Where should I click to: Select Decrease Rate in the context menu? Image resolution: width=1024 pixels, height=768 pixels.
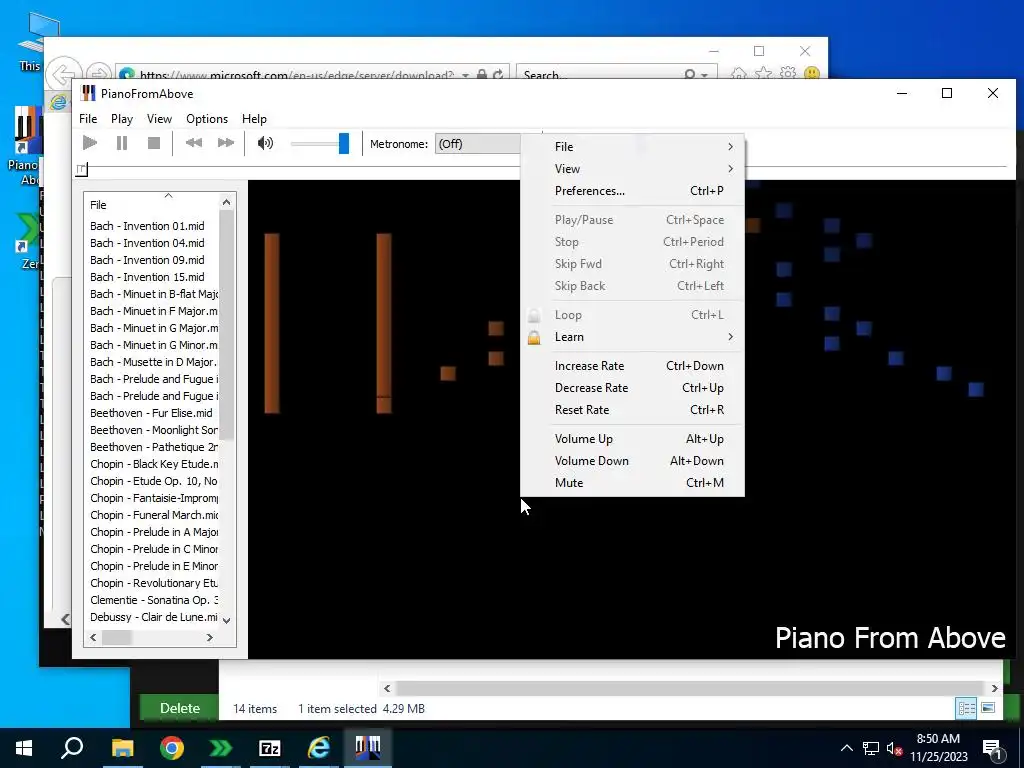(632, 388)
